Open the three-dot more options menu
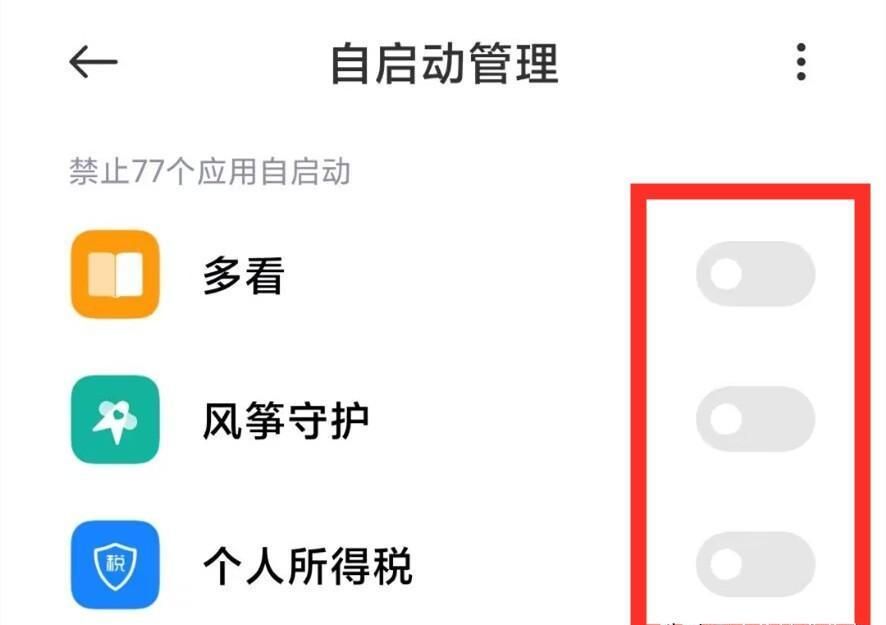 [x=801, y=62]
